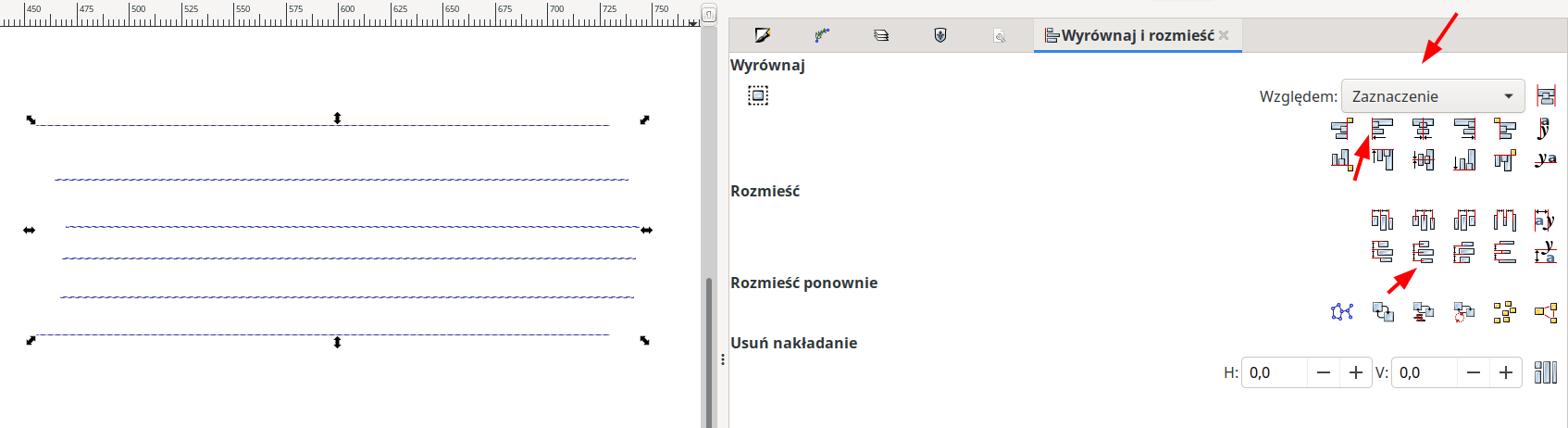The width and height of the screenshot is (1568, 428).
Task: Click the remove overlaps button
Action: (x=1545, y=372)
